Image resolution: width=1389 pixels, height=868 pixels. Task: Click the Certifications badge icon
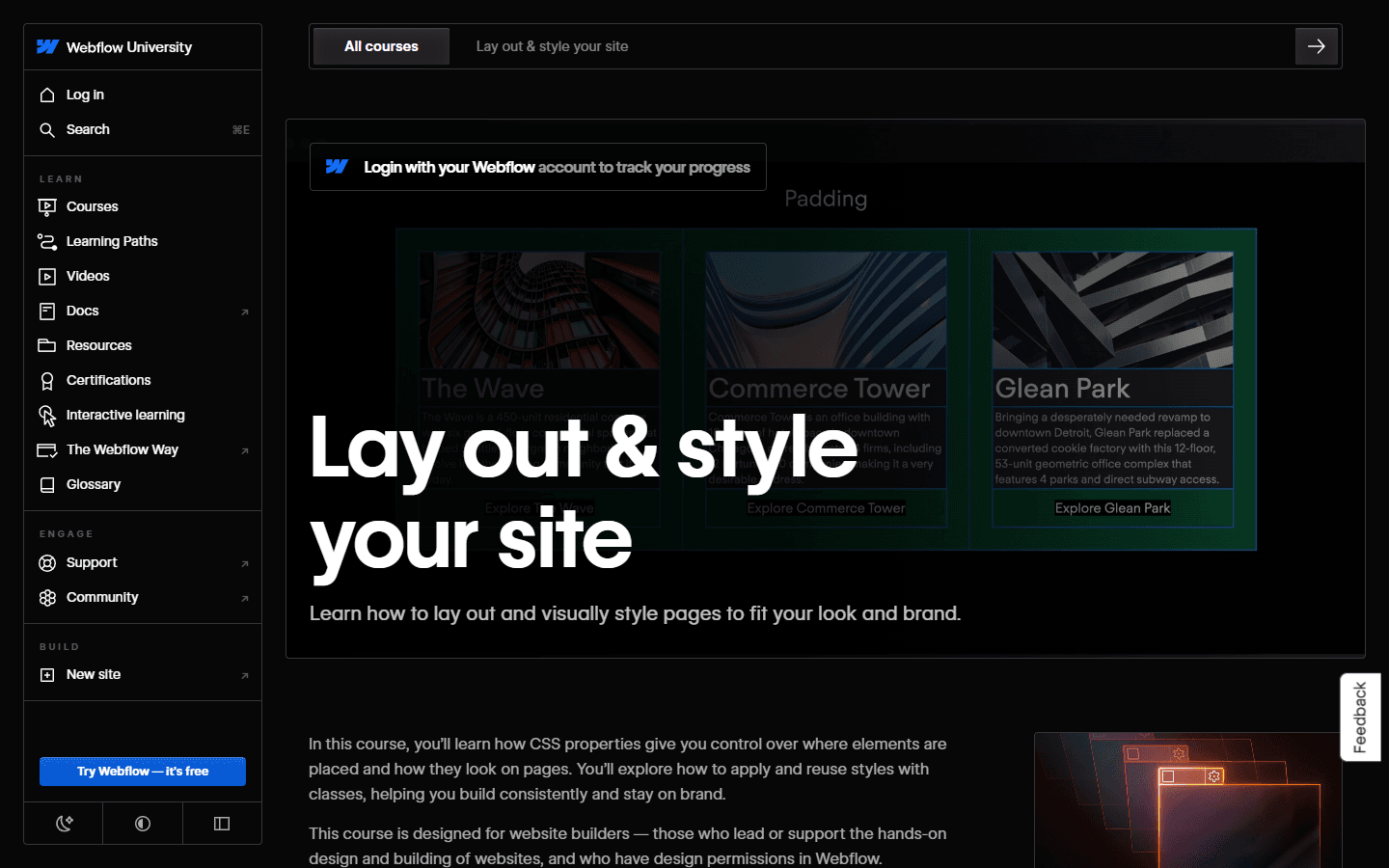[47, 381]
